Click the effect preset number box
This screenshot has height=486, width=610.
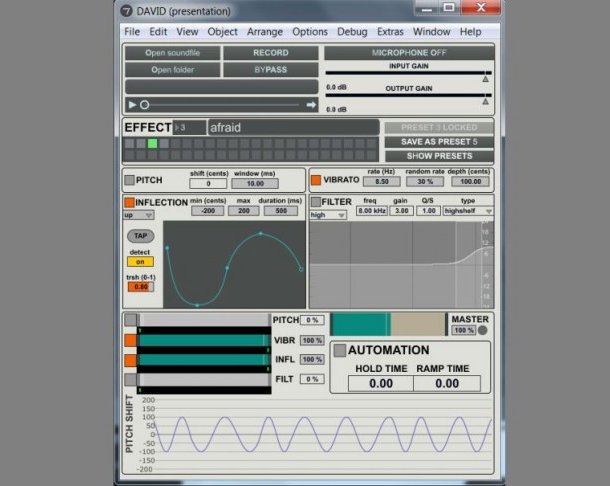click(x=189, y=128)
